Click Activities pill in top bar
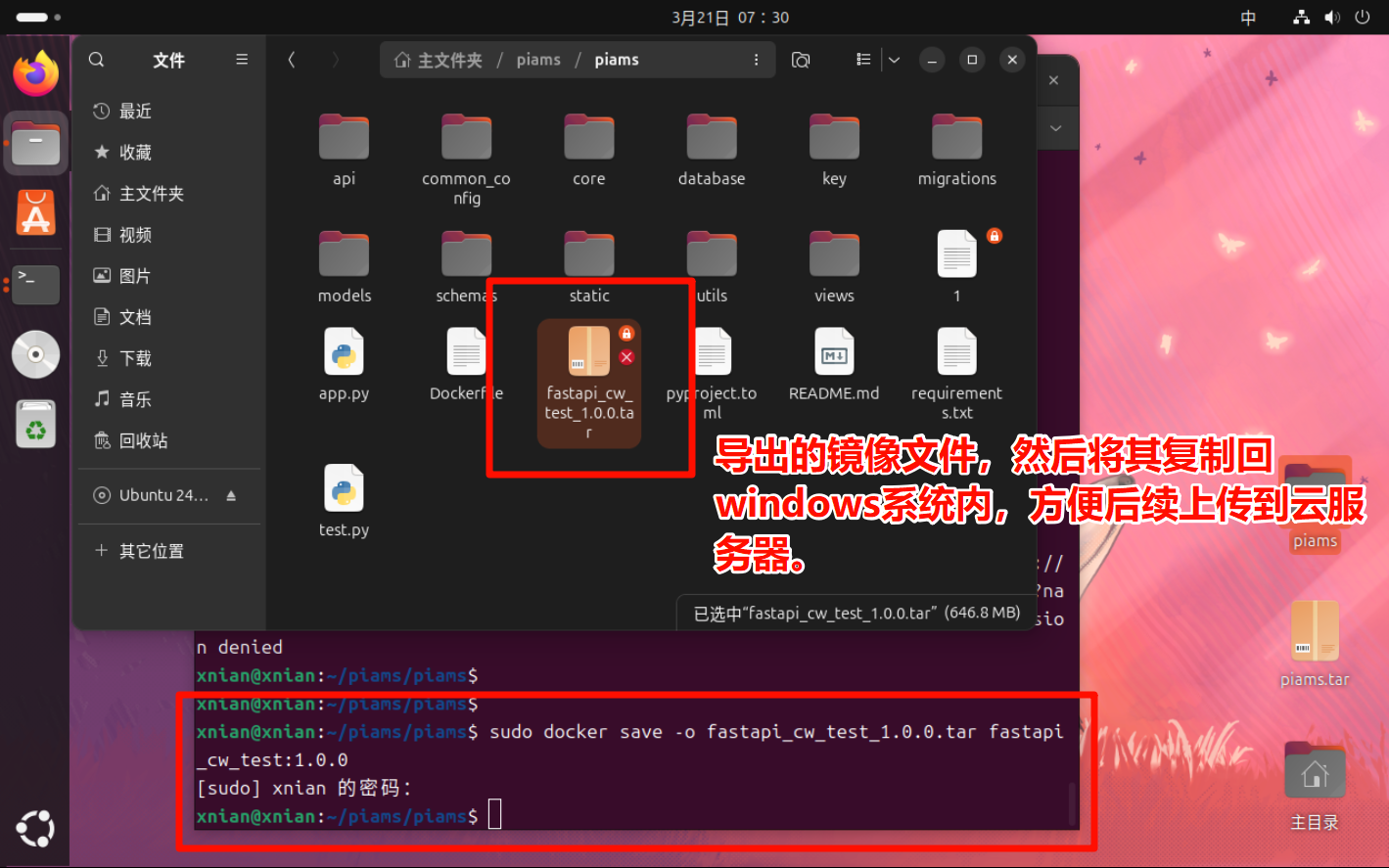Screen dimensions: 1389x868 pyautogui.click(x=38, y=18)
